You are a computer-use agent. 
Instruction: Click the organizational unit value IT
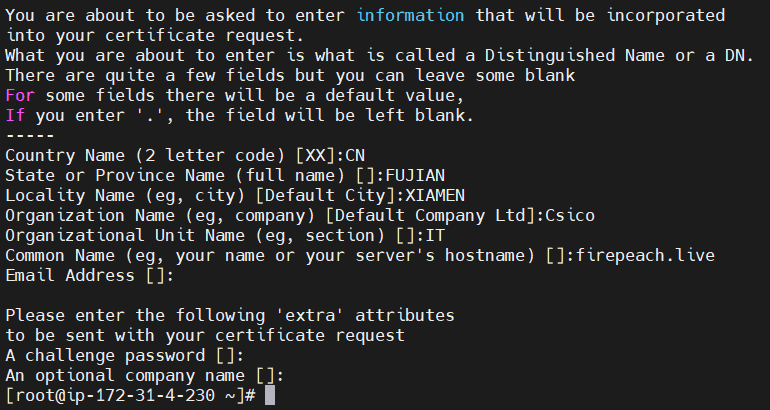point(435,236)
